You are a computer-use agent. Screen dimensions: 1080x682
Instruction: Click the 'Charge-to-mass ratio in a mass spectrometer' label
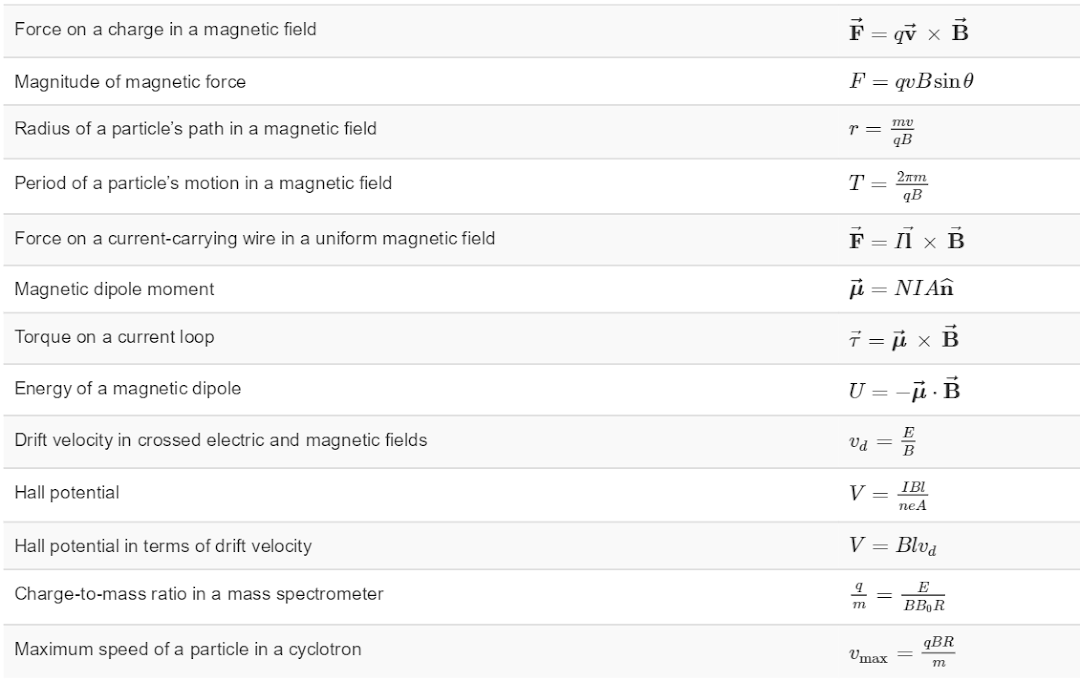199,594
